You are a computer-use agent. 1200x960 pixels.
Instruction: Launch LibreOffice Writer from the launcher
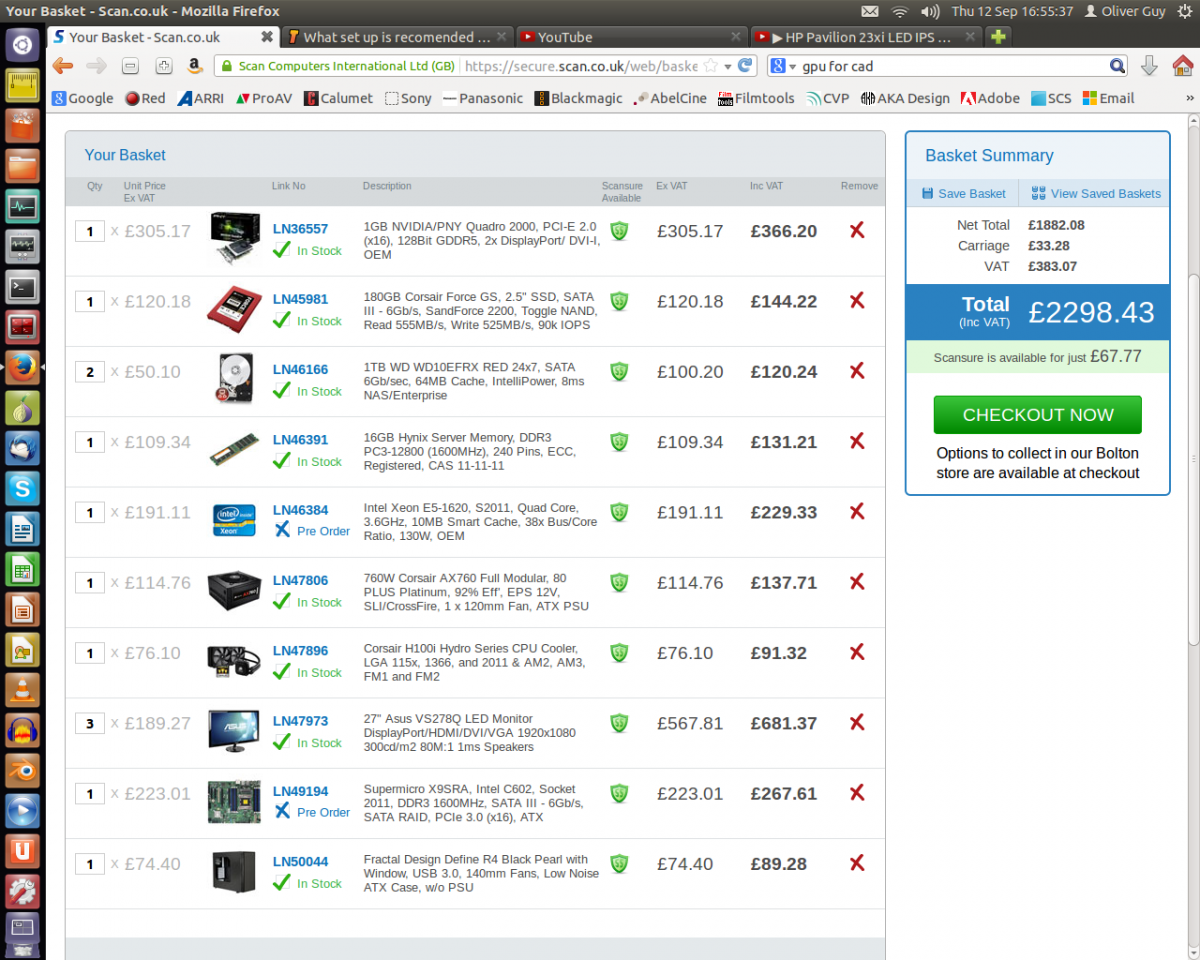[x=23, y=529]
